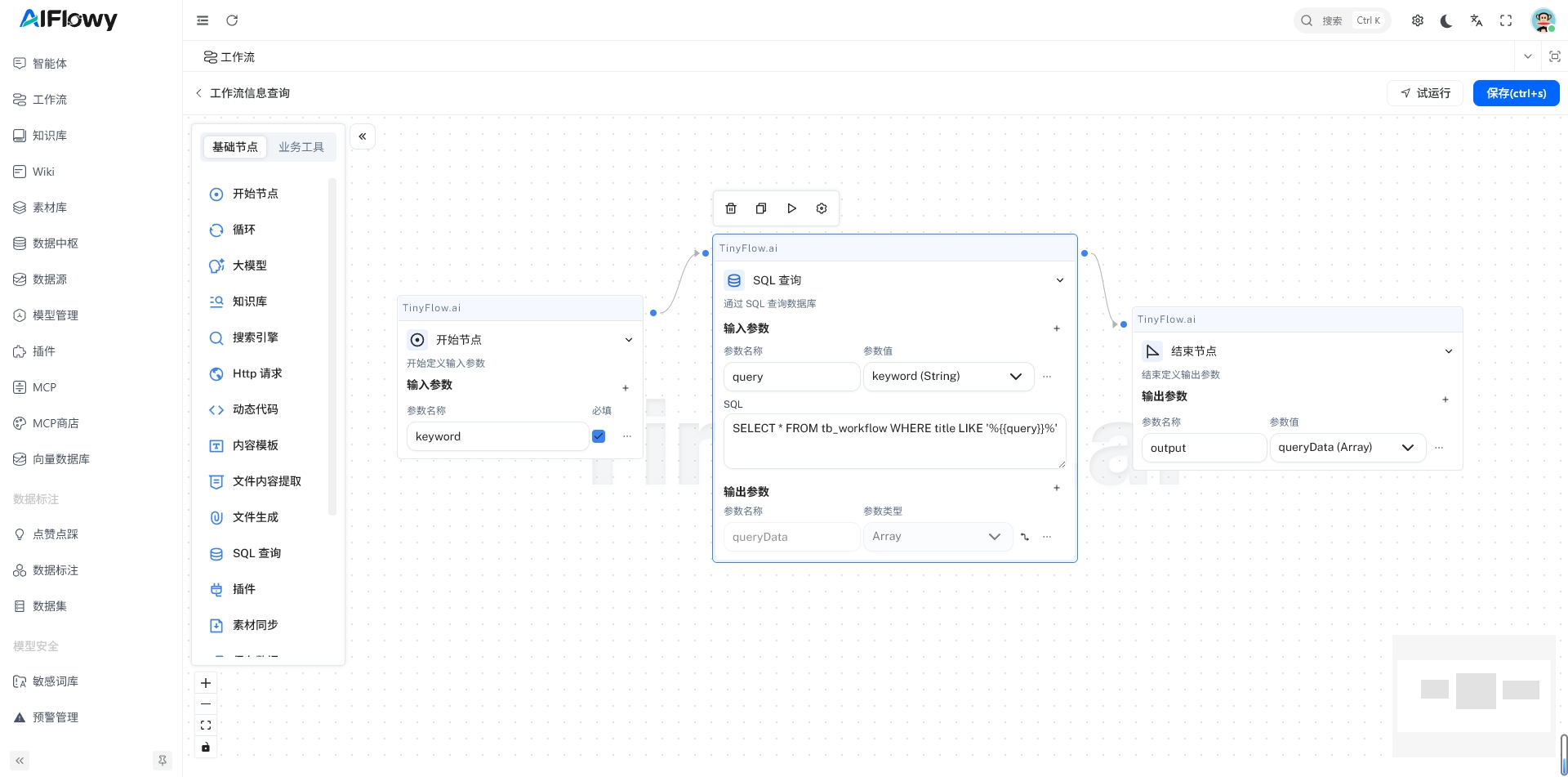
Task: Zoom out on the canvas
Action: (x=206, y=704)
